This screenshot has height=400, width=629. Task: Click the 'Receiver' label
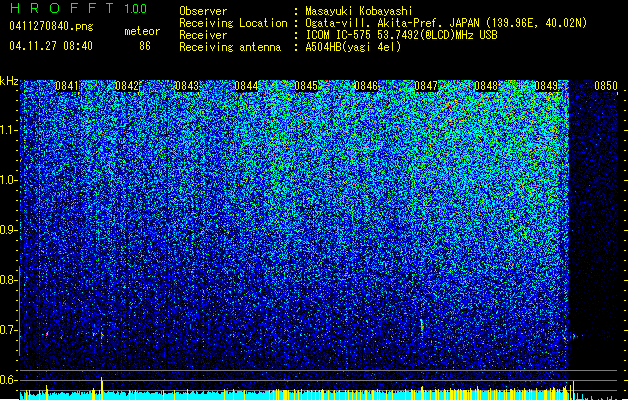coord(203,35)
